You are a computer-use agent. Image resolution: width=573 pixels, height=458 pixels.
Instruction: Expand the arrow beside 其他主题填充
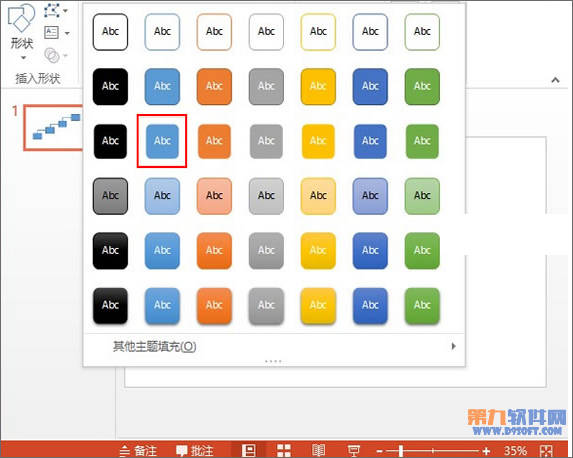pyautogui.click(x=454, y=346)
